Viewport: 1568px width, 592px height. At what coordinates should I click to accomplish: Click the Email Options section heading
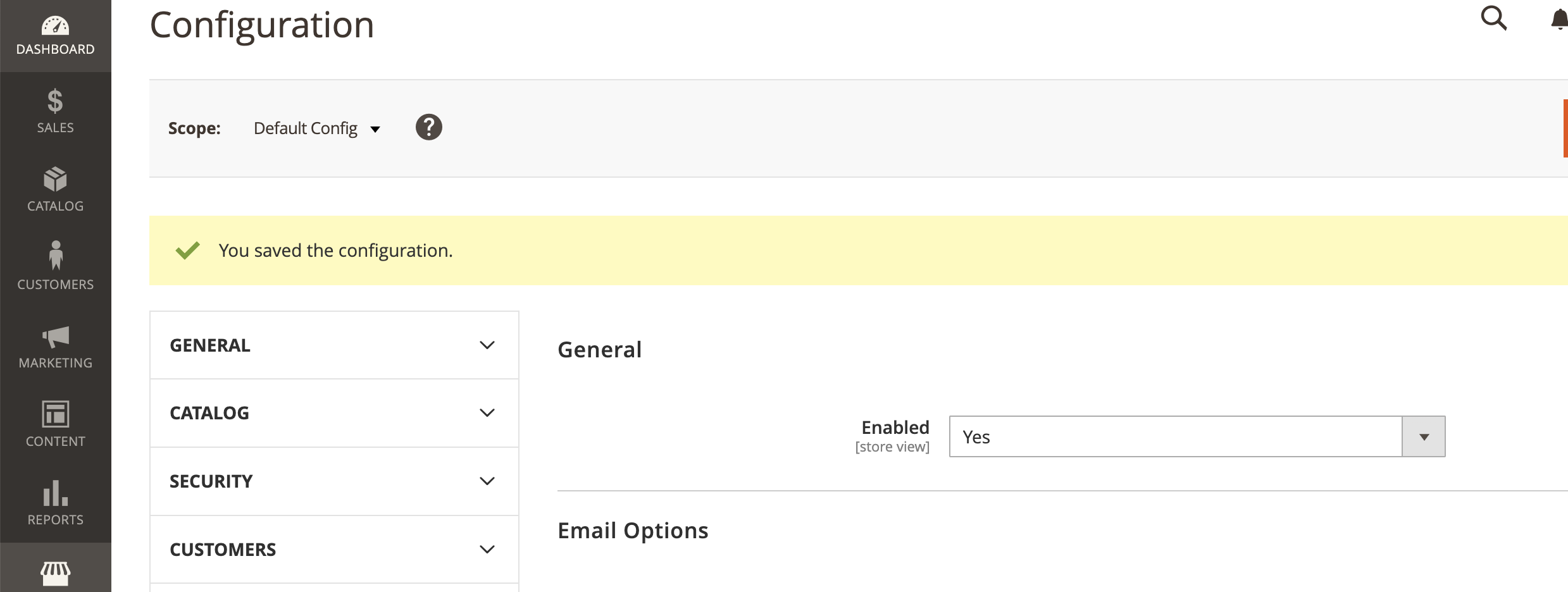tap(633, 531)
